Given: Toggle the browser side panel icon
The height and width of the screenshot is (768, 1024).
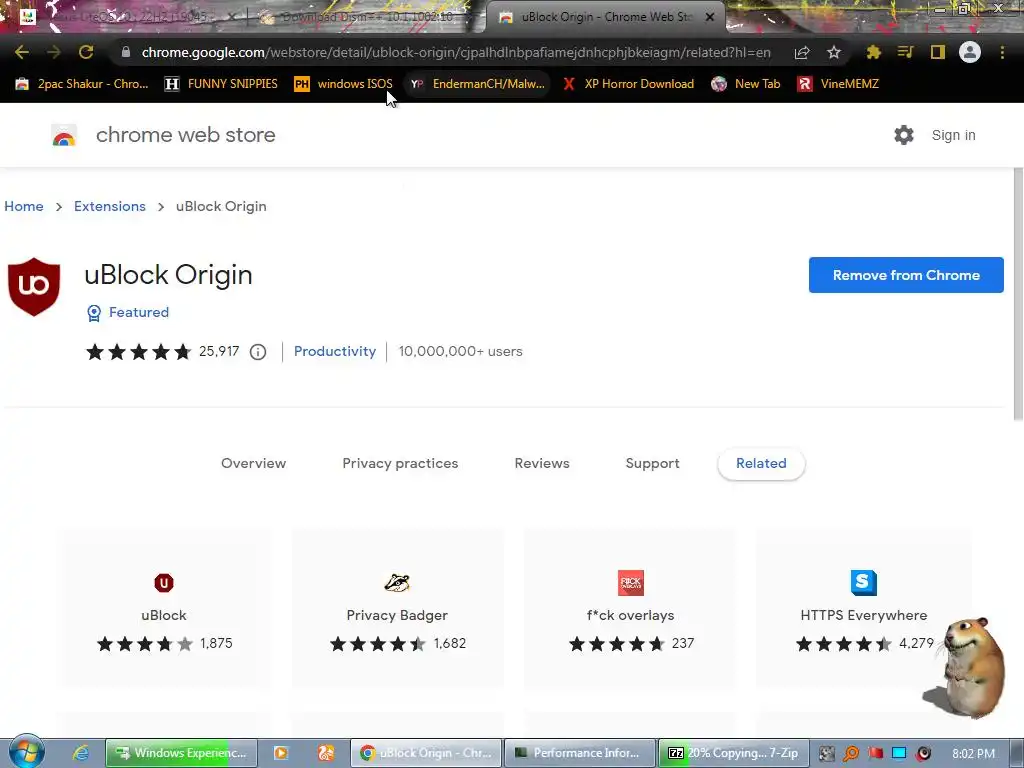Looking at the screenshot, I should pos(938,52).
